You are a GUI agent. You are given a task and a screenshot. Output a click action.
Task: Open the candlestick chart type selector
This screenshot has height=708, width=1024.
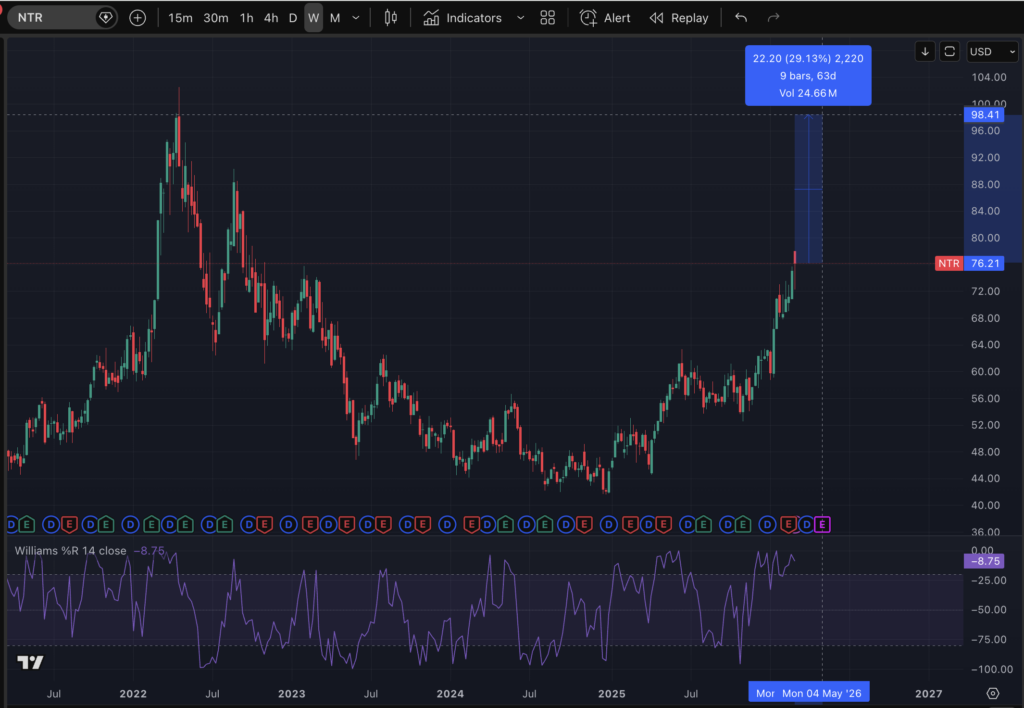391,18
